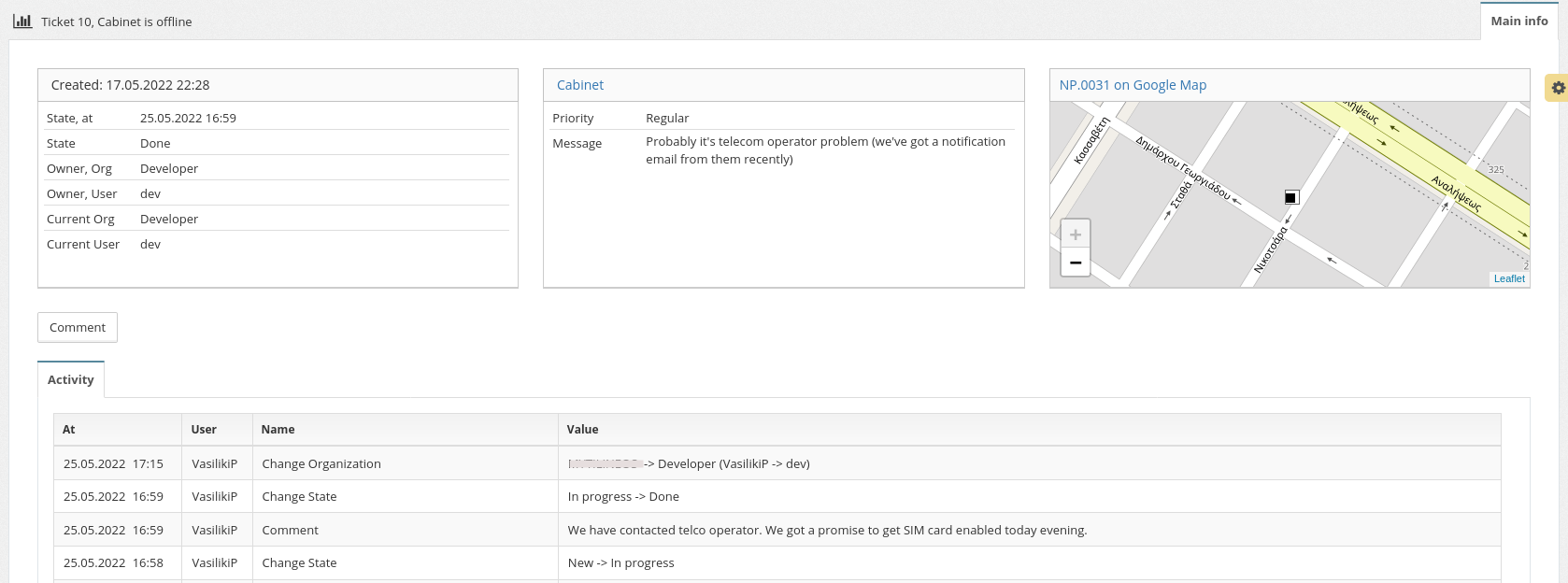The width and height of the screenshot is (1568, 583).
Task: Click the bar chart icon beside ticket title
Action: [22, 21]
